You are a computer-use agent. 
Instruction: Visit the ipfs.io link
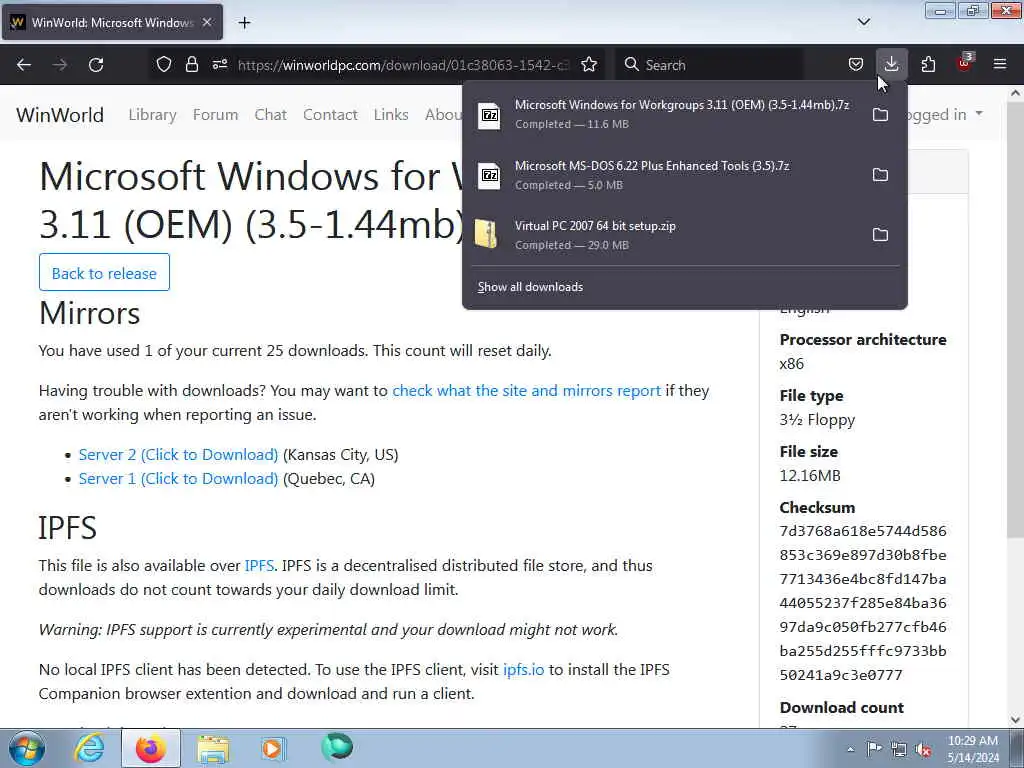click(523, 670)
